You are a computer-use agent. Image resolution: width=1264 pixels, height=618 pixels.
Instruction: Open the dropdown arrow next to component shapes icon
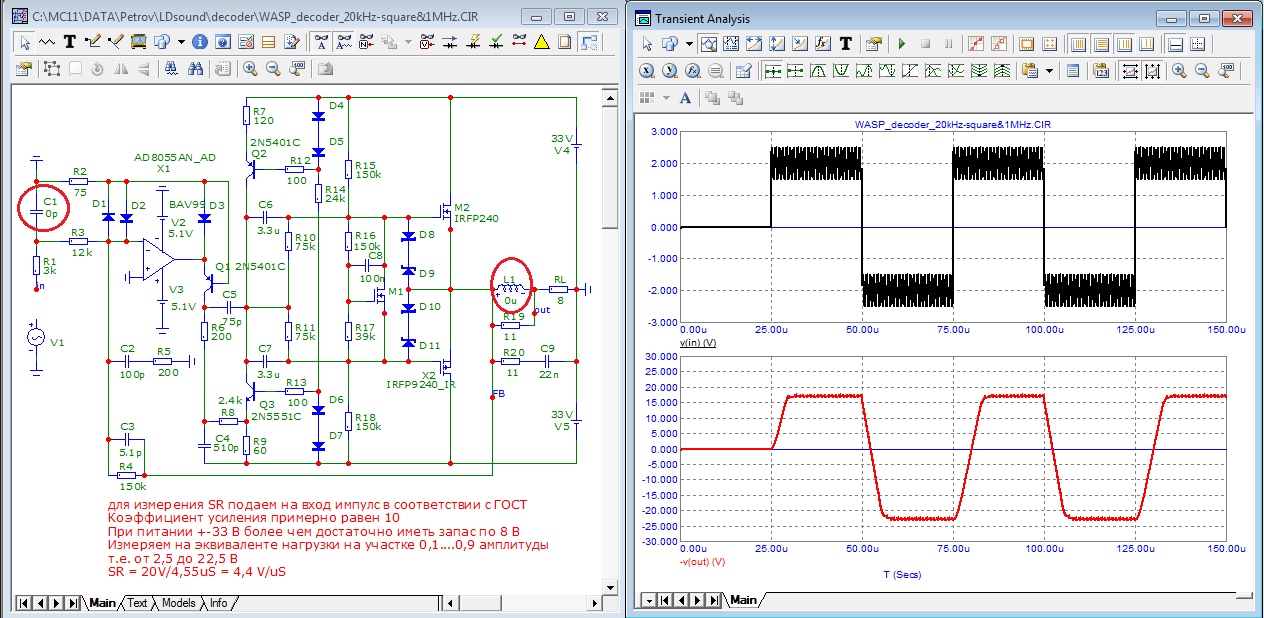pos(181,42)
